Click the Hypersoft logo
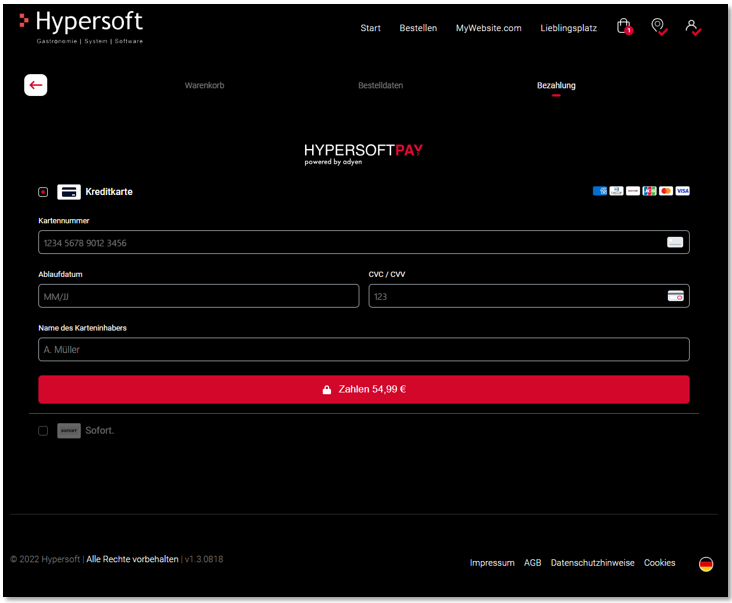This screenshot has width=732, height=603. (81, 27)
